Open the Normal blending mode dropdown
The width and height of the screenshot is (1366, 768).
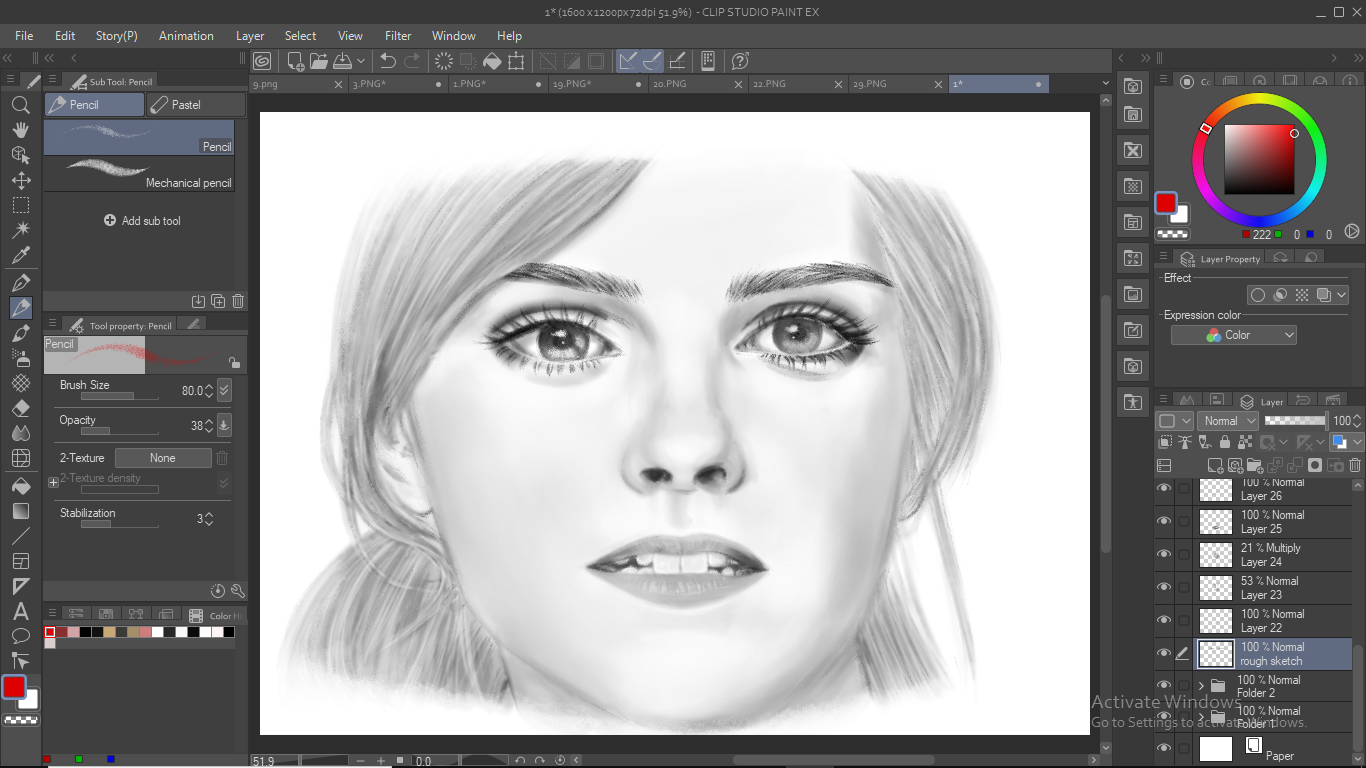pyautogui.click(x=1228, y=421)
